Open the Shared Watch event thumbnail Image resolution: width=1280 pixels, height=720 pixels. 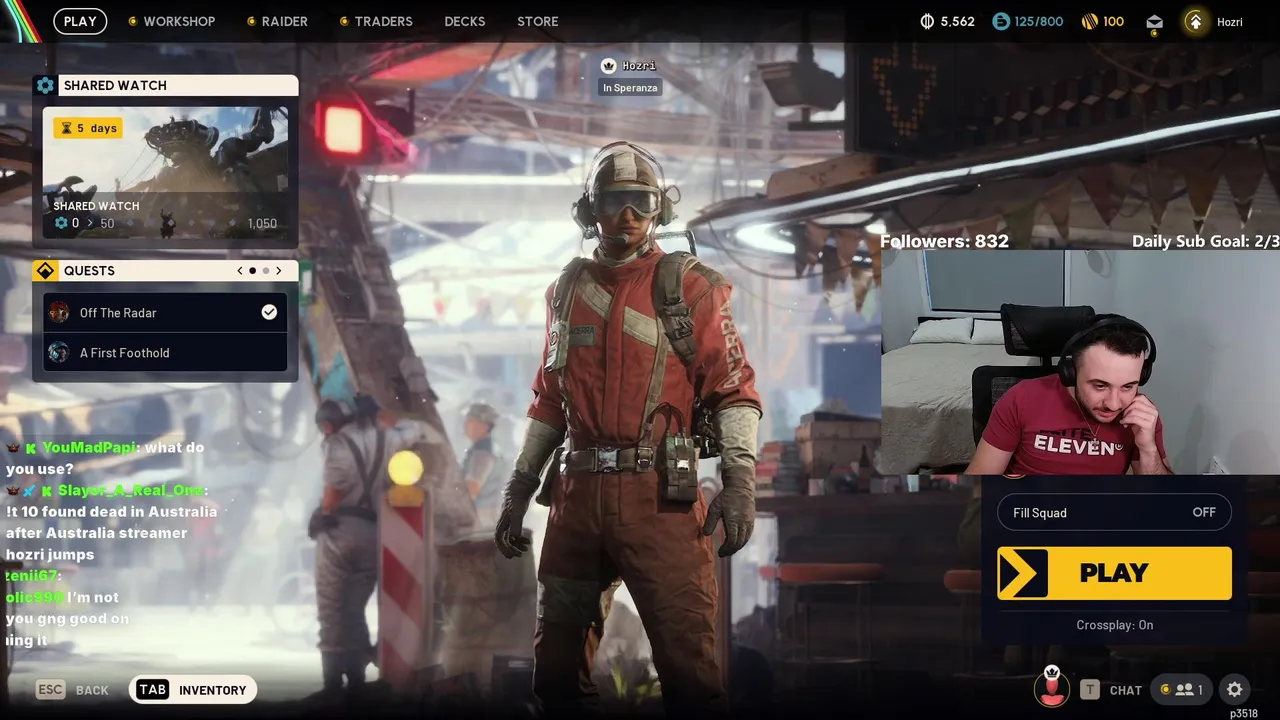pyautogui.click(x=165, y=174)
